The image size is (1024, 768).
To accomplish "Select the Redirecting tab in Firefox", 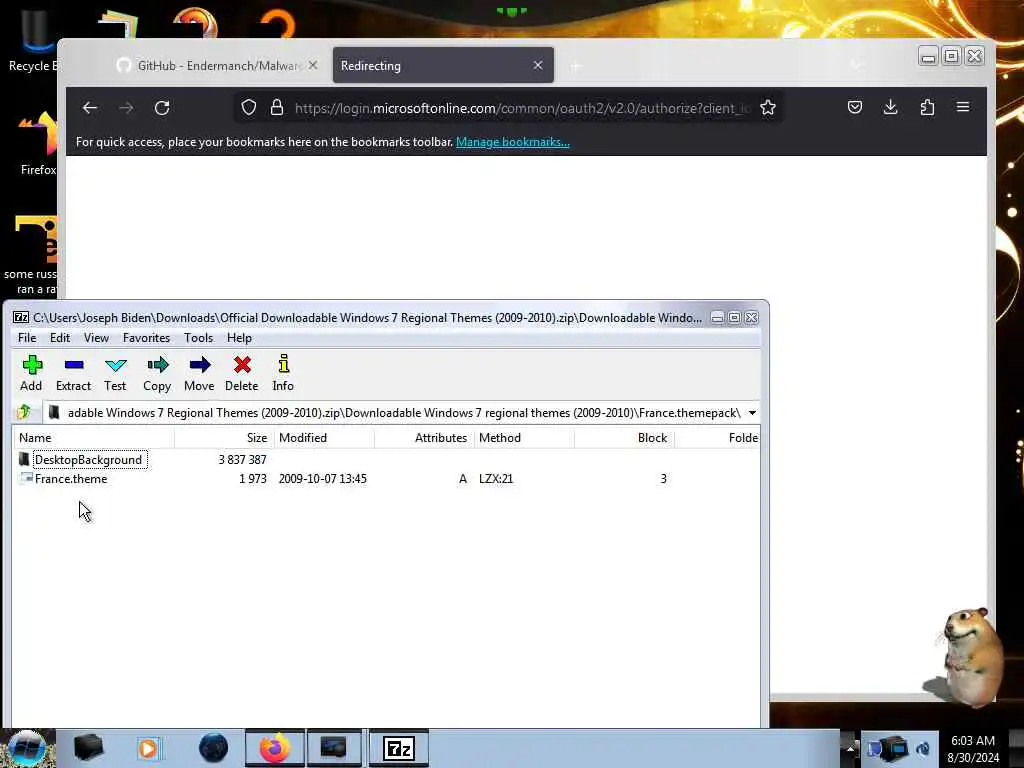I will click(x=443, y=65).
